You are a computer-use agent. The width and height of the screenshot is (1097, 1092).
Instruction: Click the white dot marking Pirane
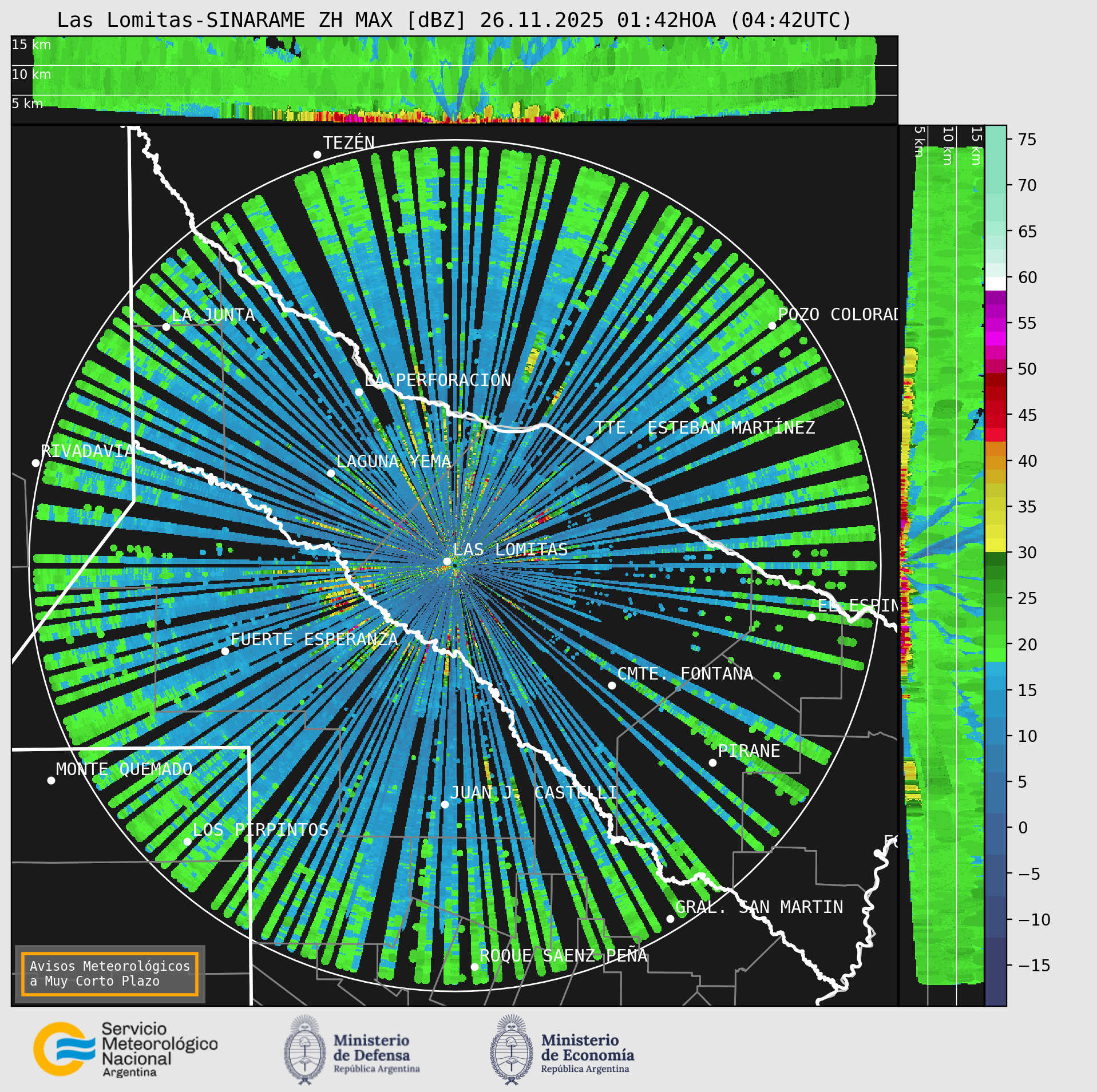(712, 763)
